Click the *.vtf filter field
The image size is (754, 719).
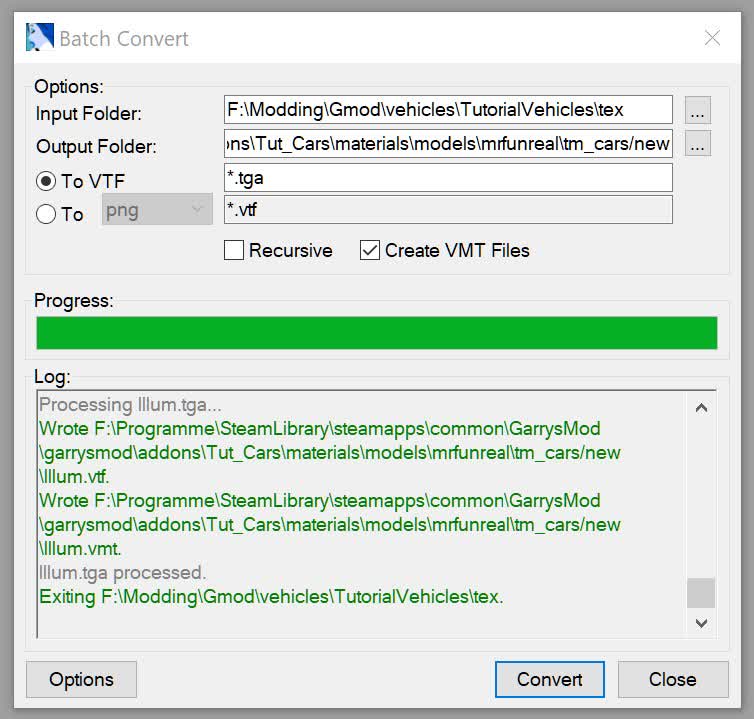coord(448,210)
